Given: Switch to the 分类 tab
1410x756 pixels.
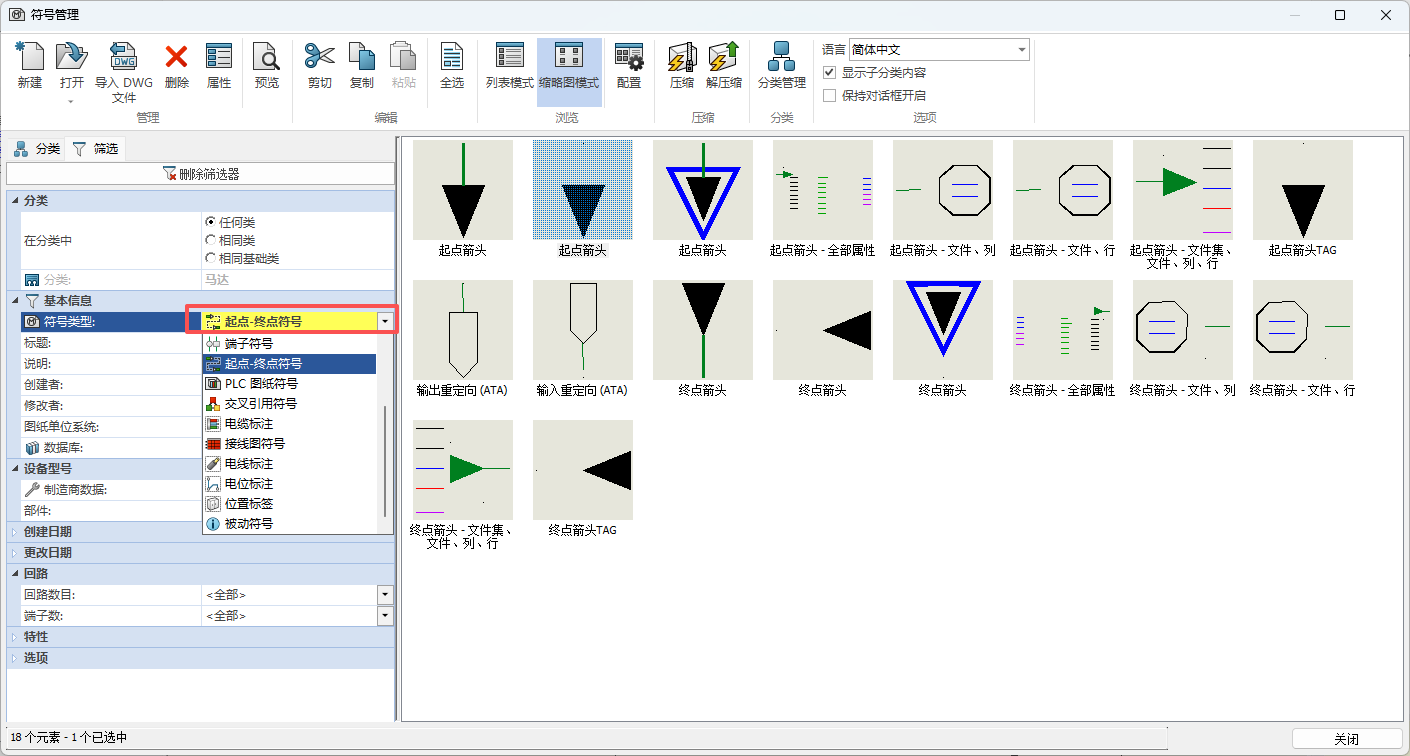Looking at the screenshot, I should [38, 149].
